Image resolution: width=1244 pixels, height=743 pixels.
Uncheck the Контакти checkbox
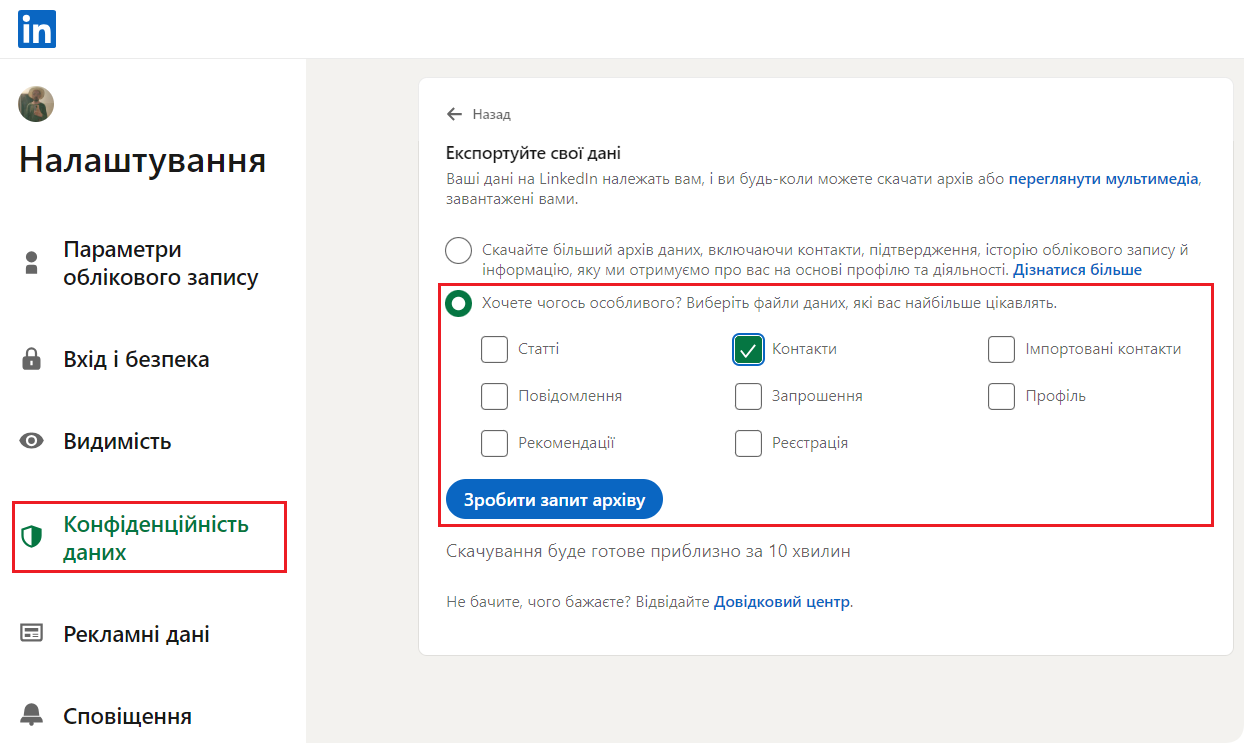(x=749, y=349)
